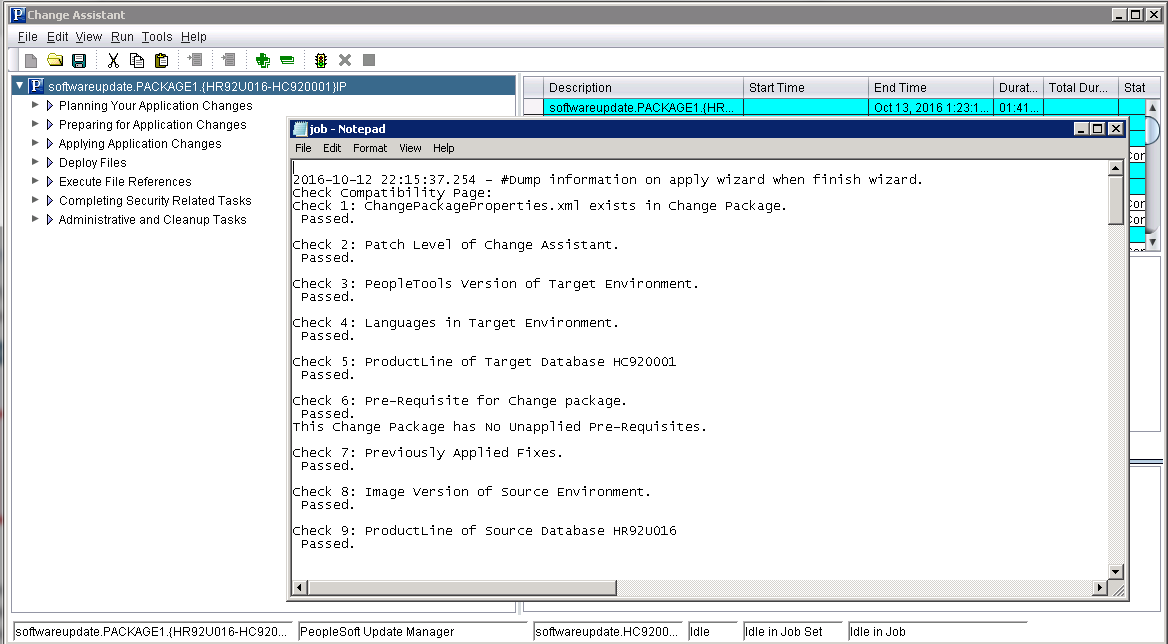Open the Change Assistant File menu
This screenshot has height=644, width=1168.
pos(28,36)
